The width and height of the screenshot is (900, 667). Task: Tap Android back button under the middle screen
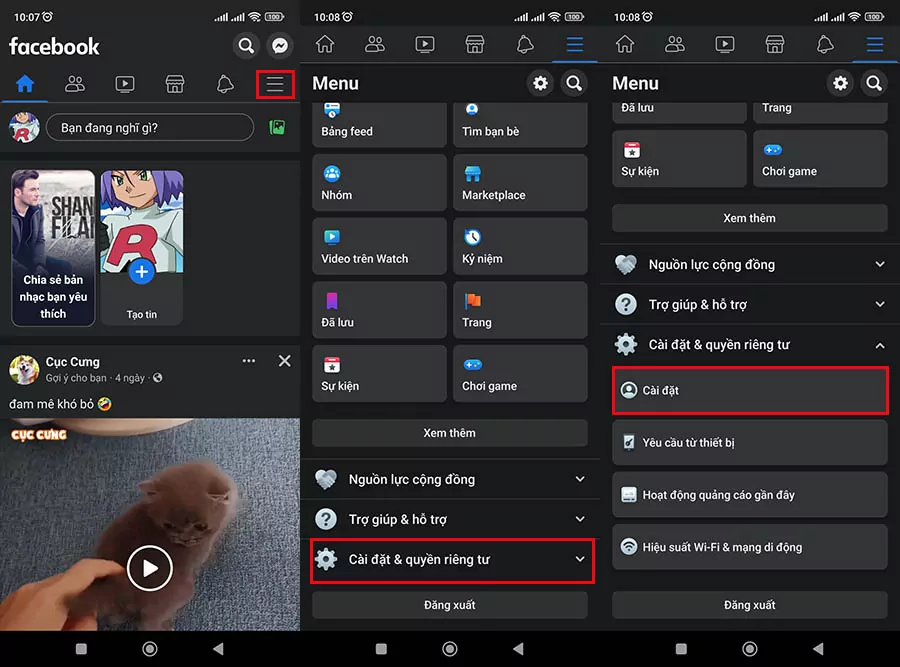click(x=518, y=649)
